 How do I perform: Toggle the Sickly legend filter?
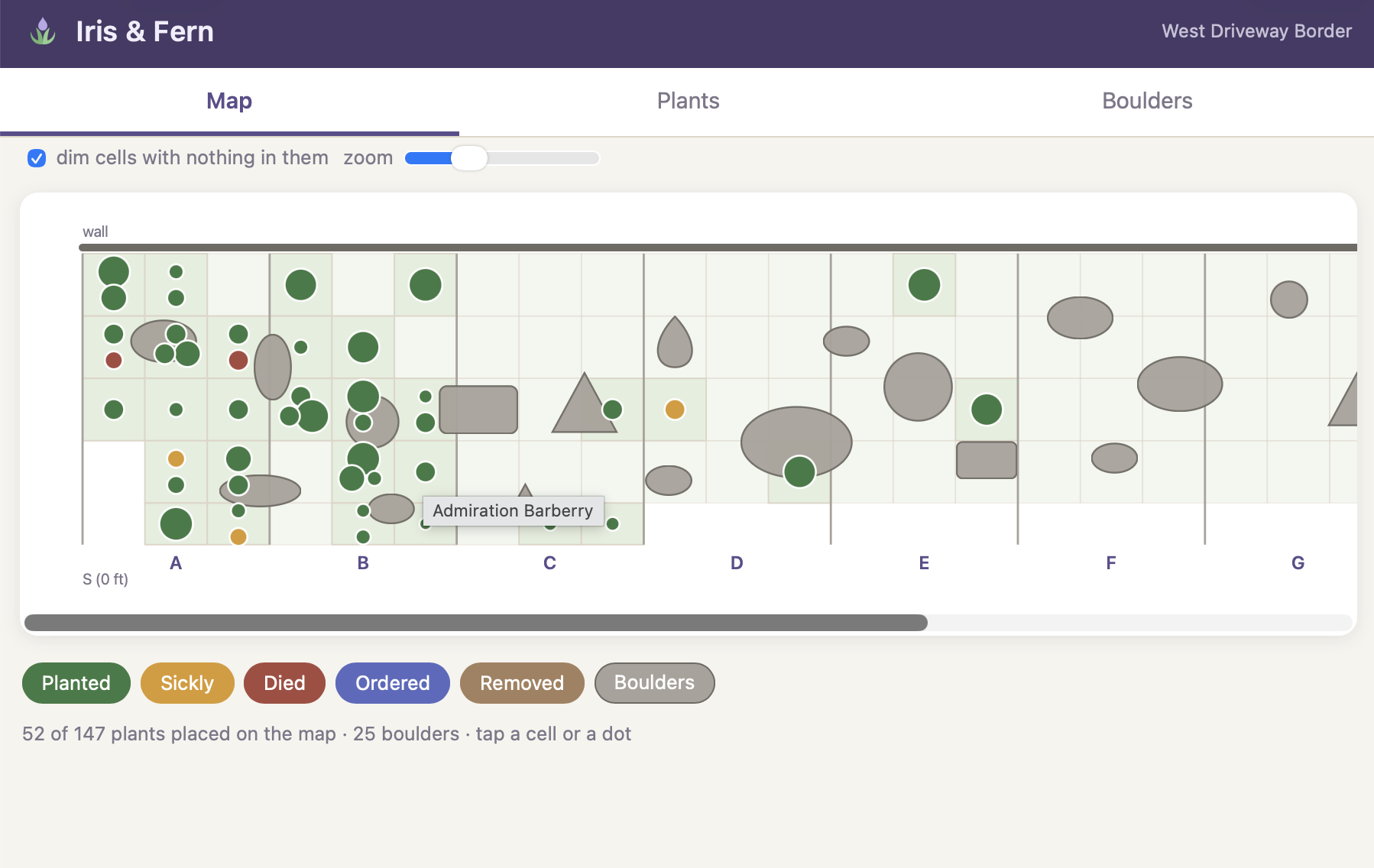[x=187, y=683]
